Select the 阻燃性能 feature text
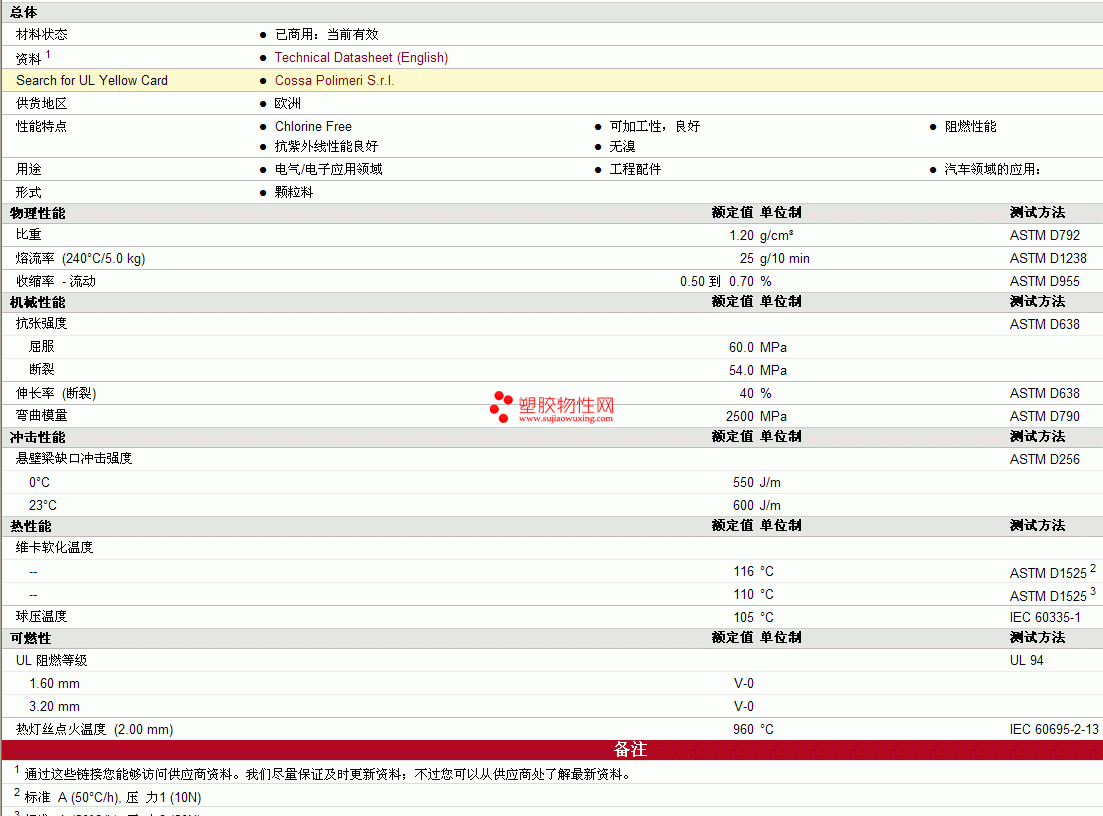The image size is (1103, 816). coord(970,127)
